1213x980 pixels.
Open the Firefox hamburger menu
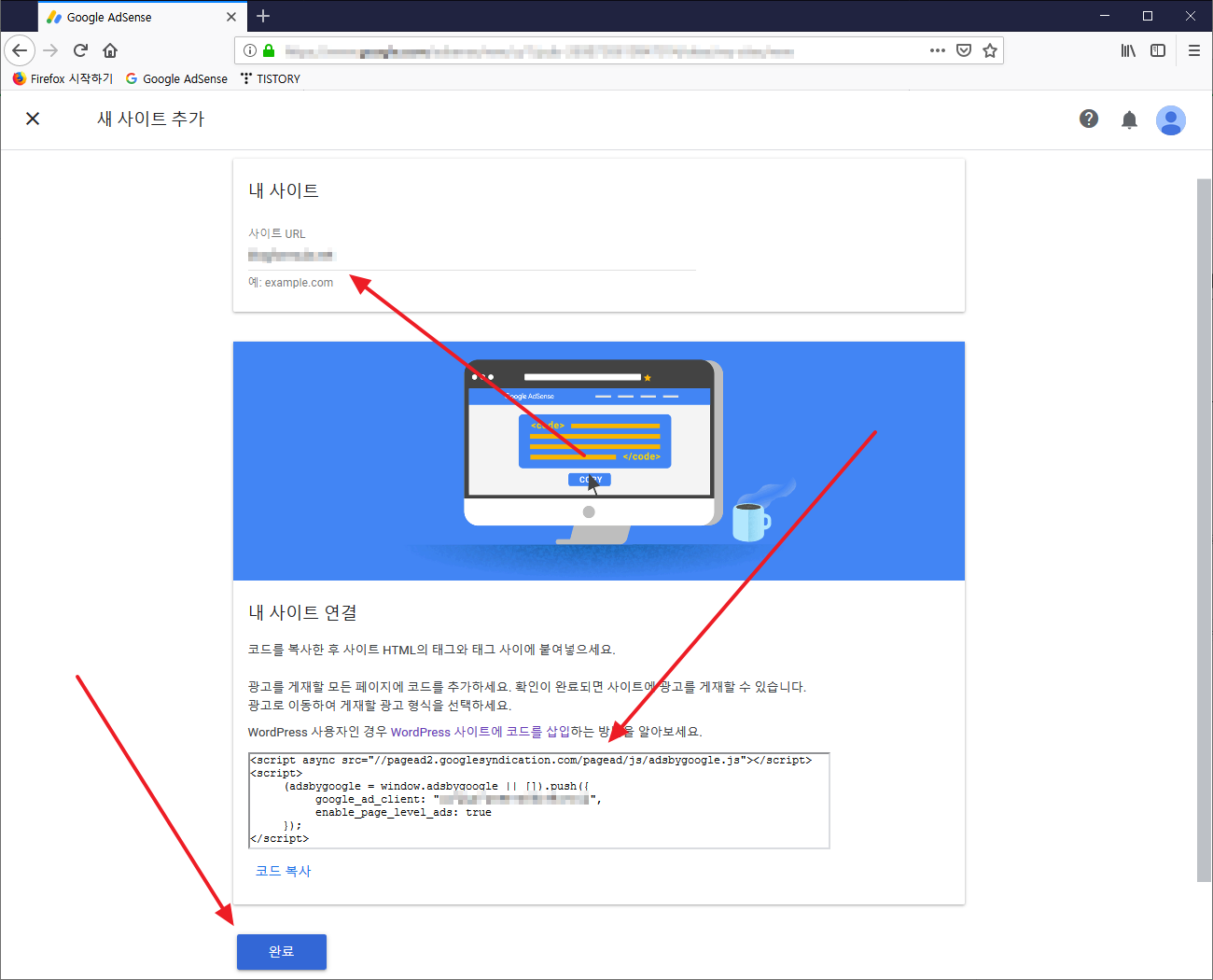click(1194, 50)
